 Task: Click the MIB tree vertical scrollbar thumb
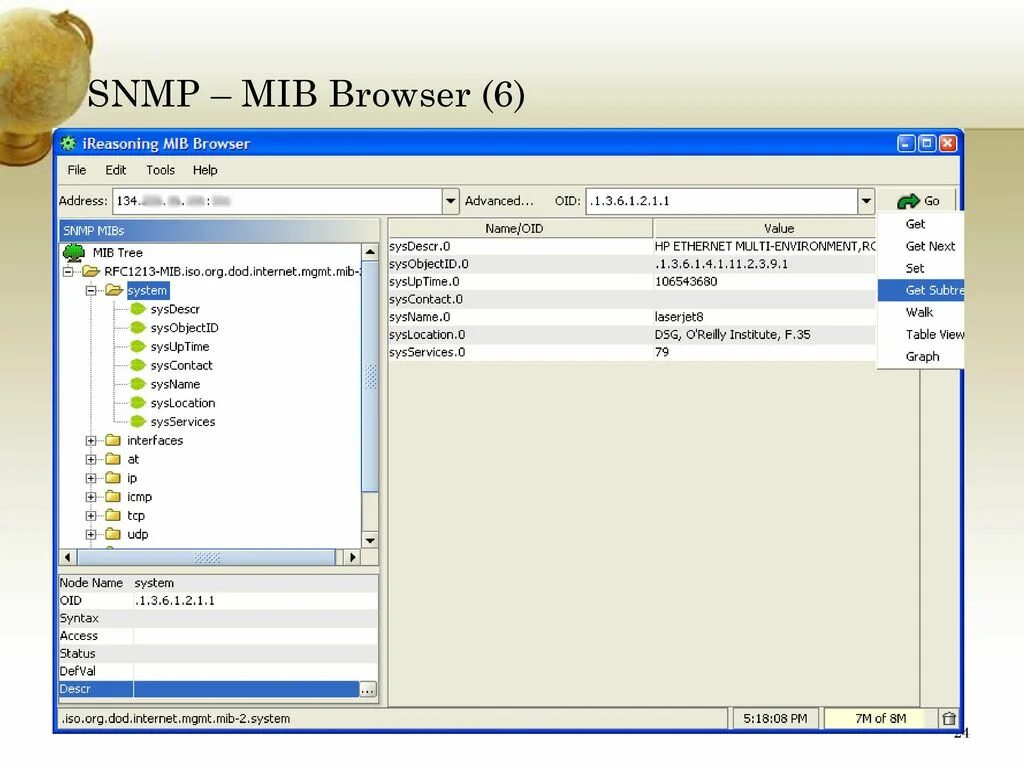(370, 377)
